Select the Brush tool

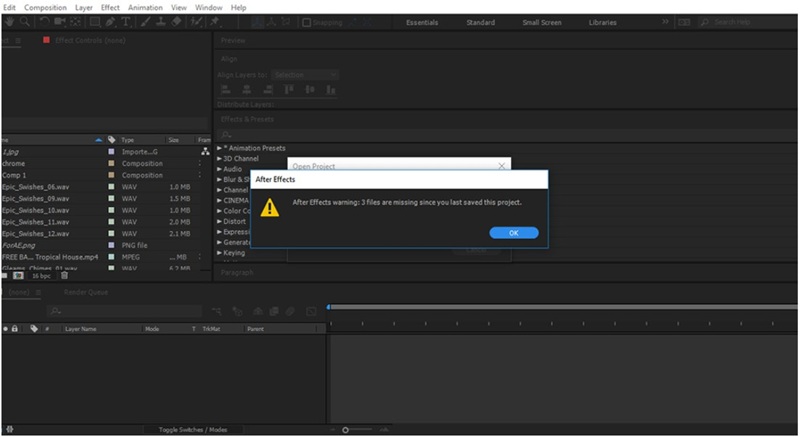click(145, 22)
